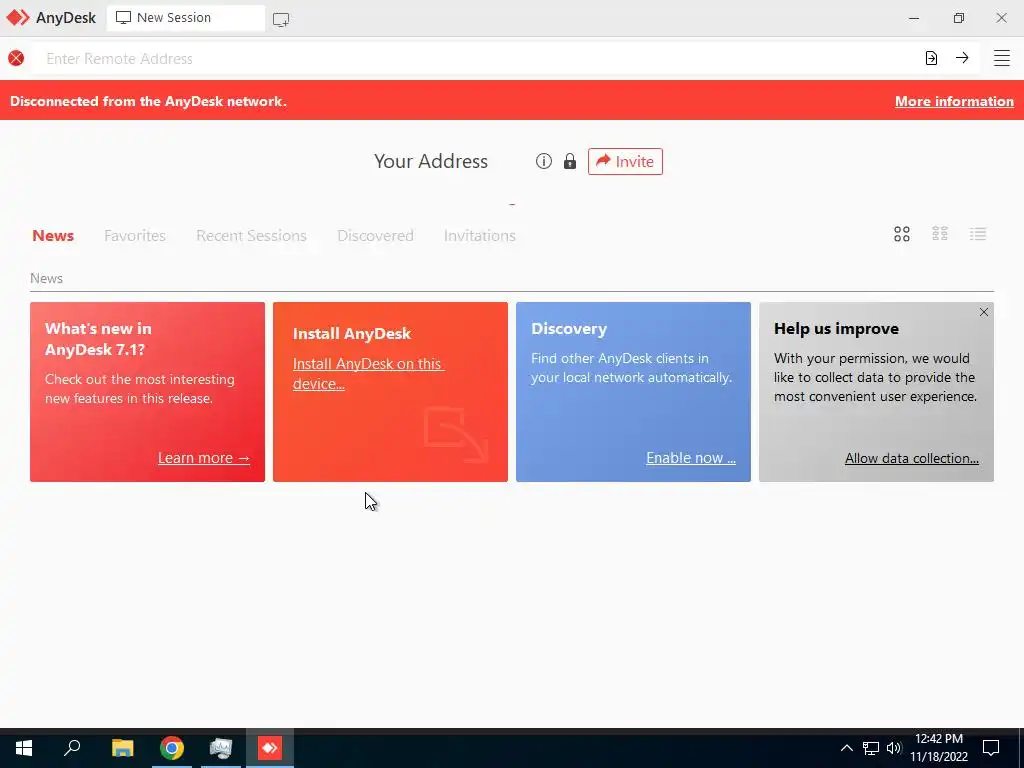The height and width of the screenshot is (768, 1024).
Task: Click Disconnected from the AnyDesk network message
Action: tap(148, 101)
